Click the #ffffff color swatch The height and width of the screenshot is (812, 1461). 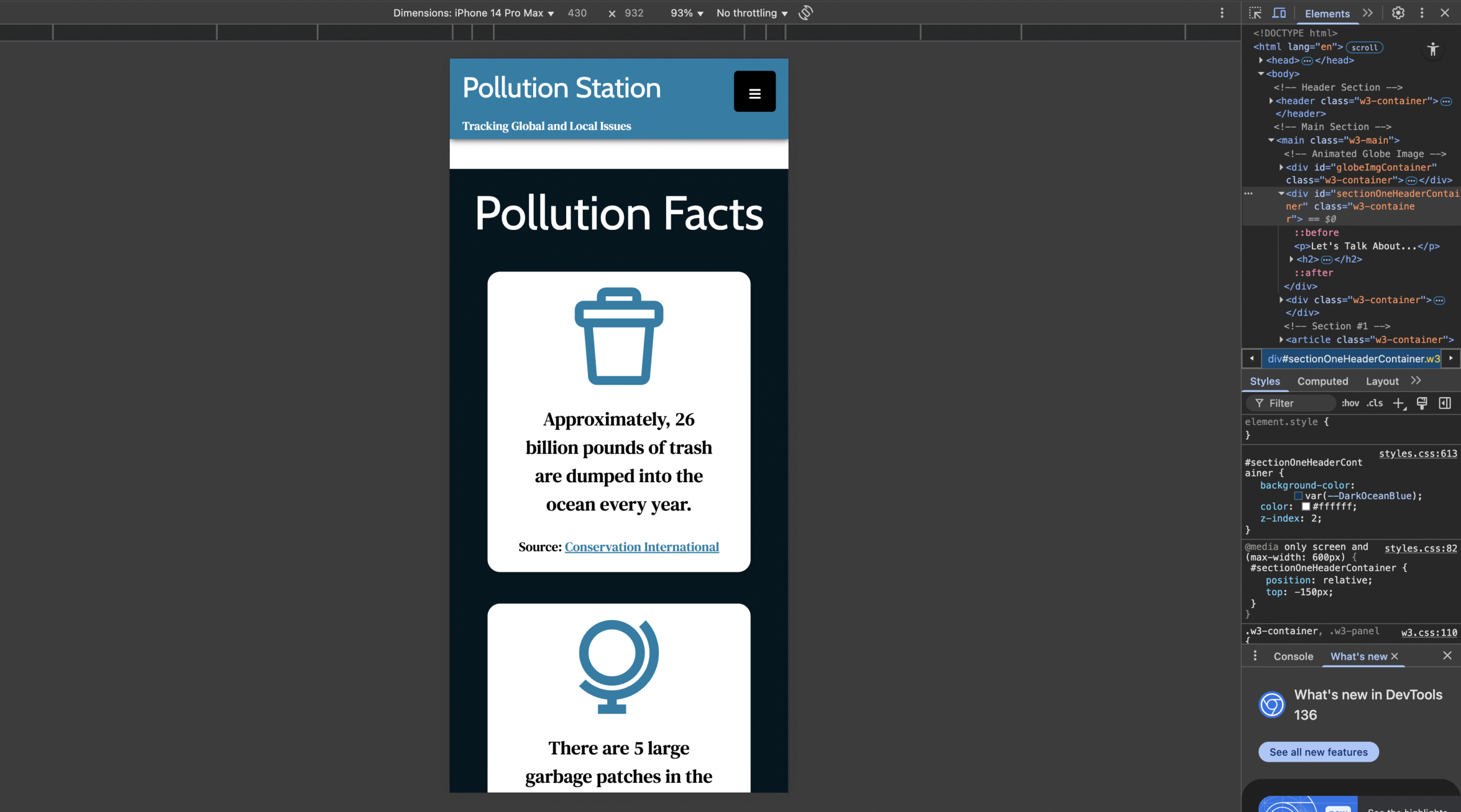pos(1305,507)
